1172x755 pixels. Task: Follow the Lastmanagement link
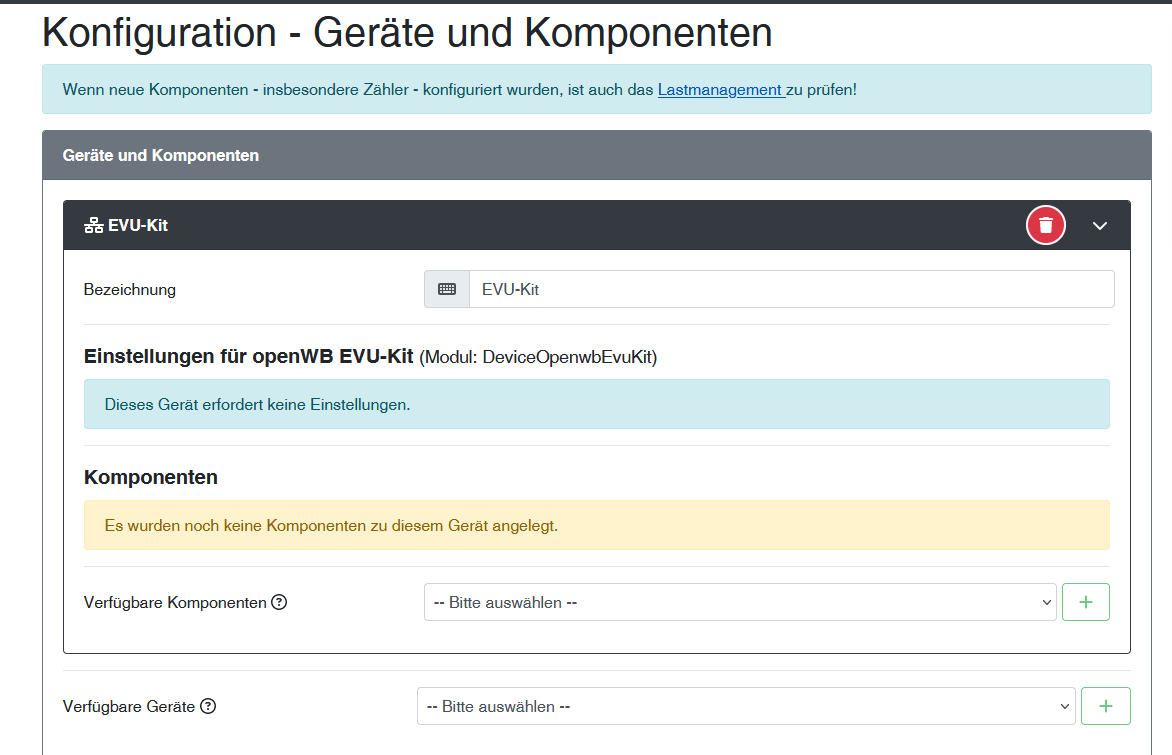pyautogui.click(x=720, y=89)
